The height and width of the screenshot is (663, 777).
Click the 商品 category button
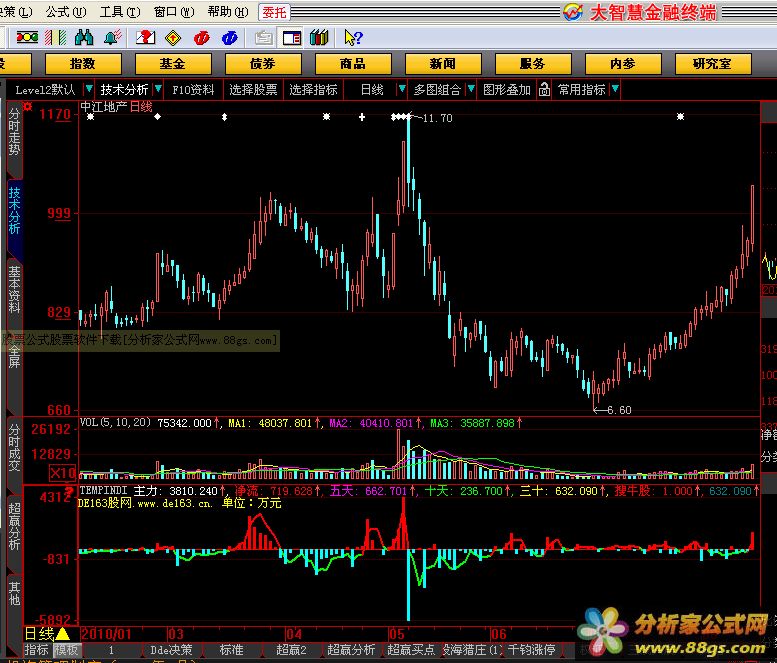click(x=353, y=64)
